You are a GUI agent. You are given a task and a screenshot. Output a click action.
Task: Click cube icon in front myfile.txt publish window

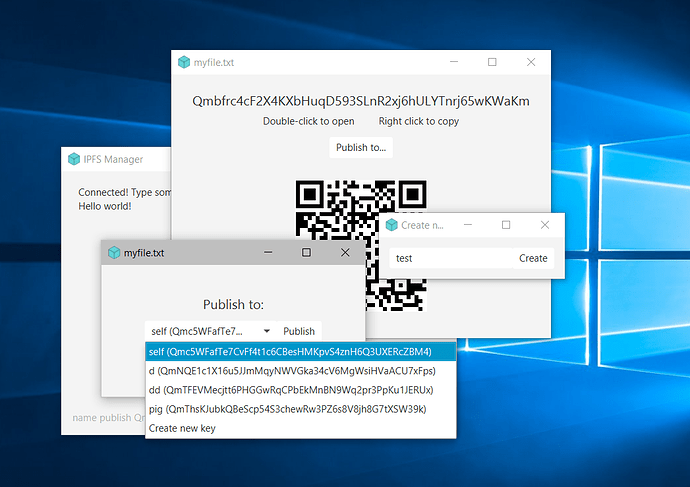tap(114, 253)
